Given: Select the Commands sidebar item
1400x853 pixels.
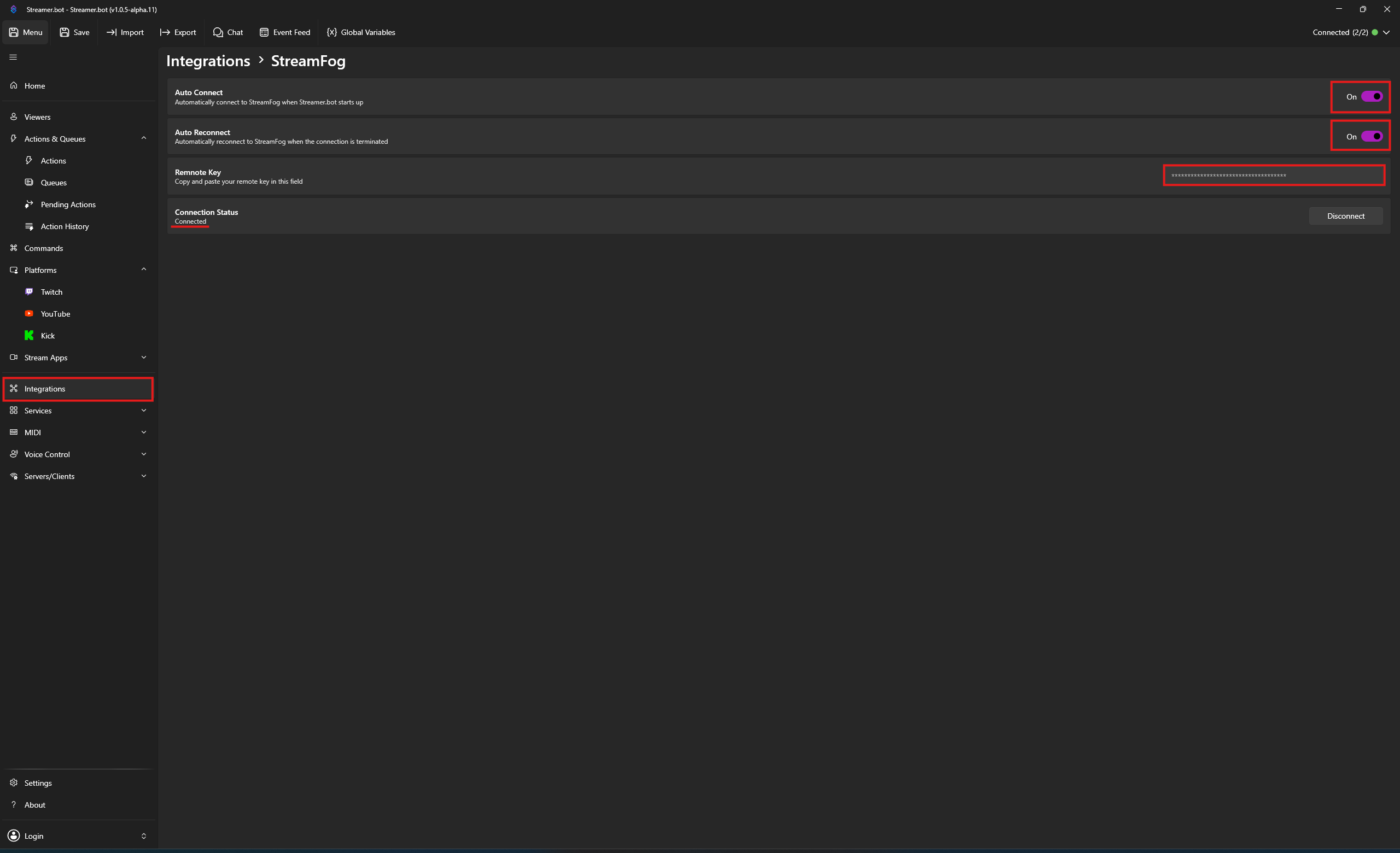Looking at the screenshot, I should click(x=78, y=248).
